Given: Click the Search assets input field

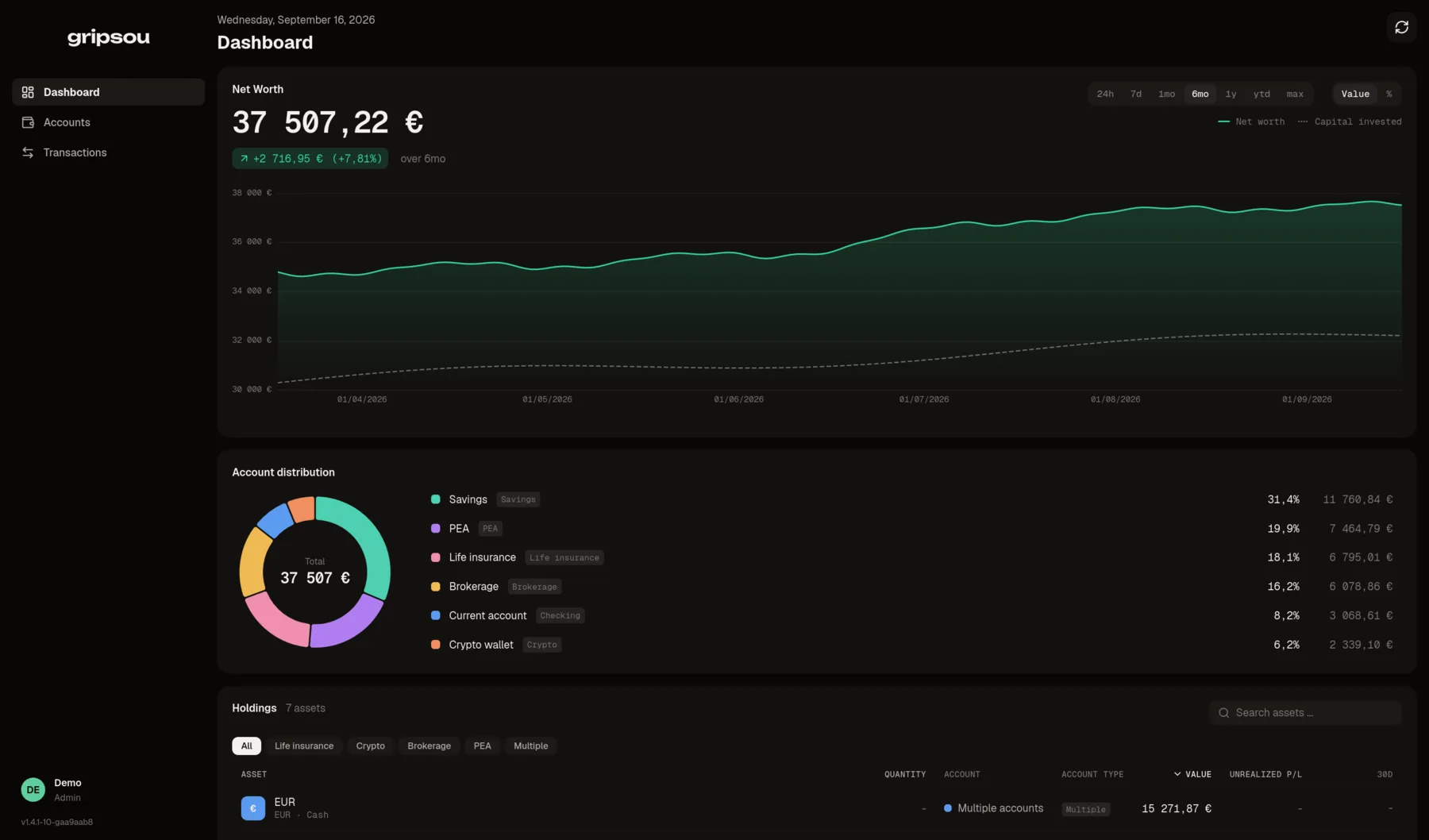Looking at the screenshot, I should tap(1304, 713).
